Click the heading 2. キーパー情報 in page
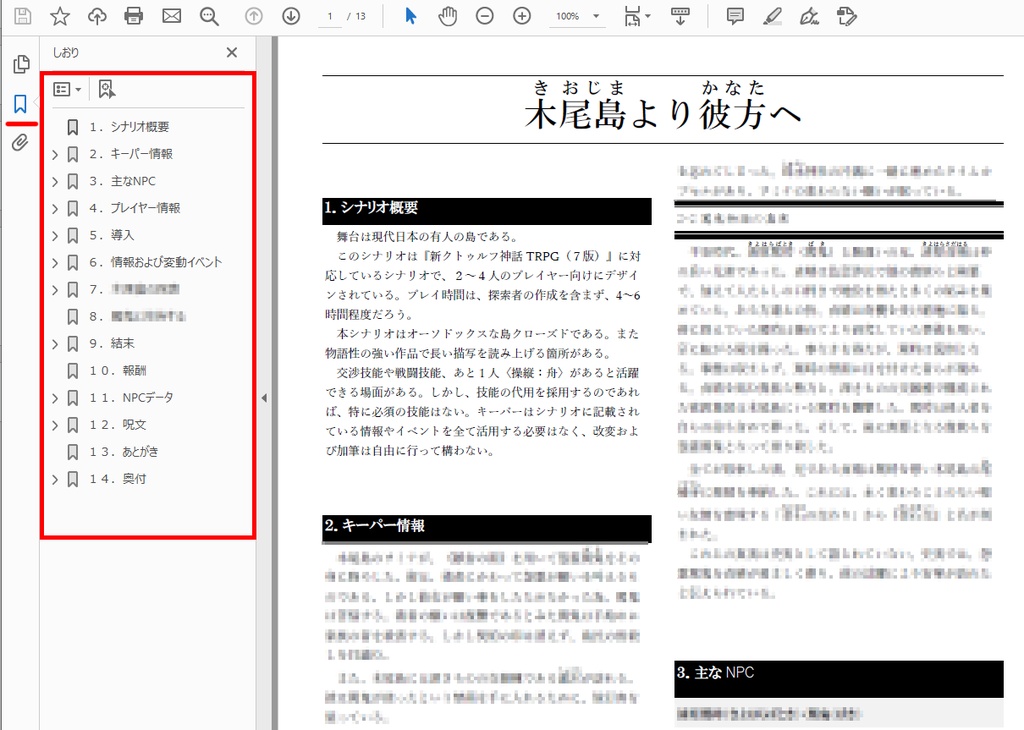The height and width of the screenshot is (730, 1024). [374, 526]
